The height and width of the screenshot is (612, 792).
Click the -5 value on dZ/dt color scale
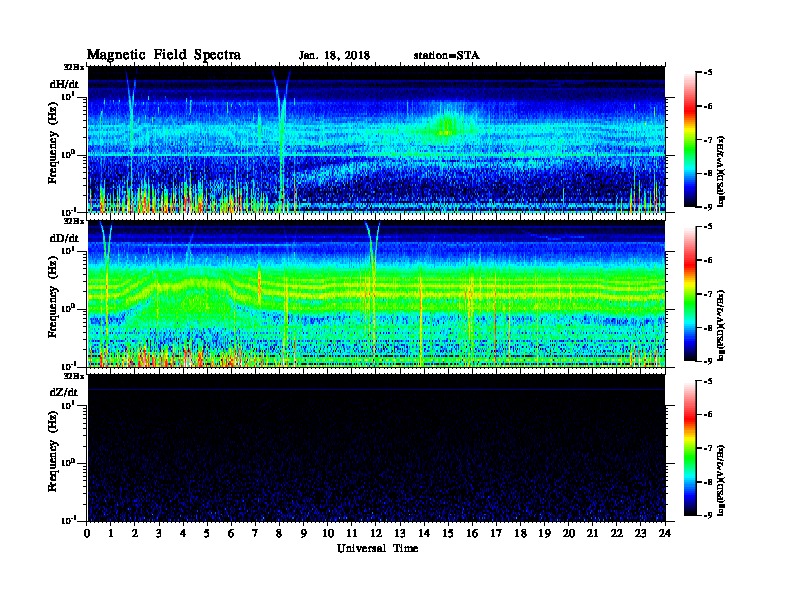(708, 381)
